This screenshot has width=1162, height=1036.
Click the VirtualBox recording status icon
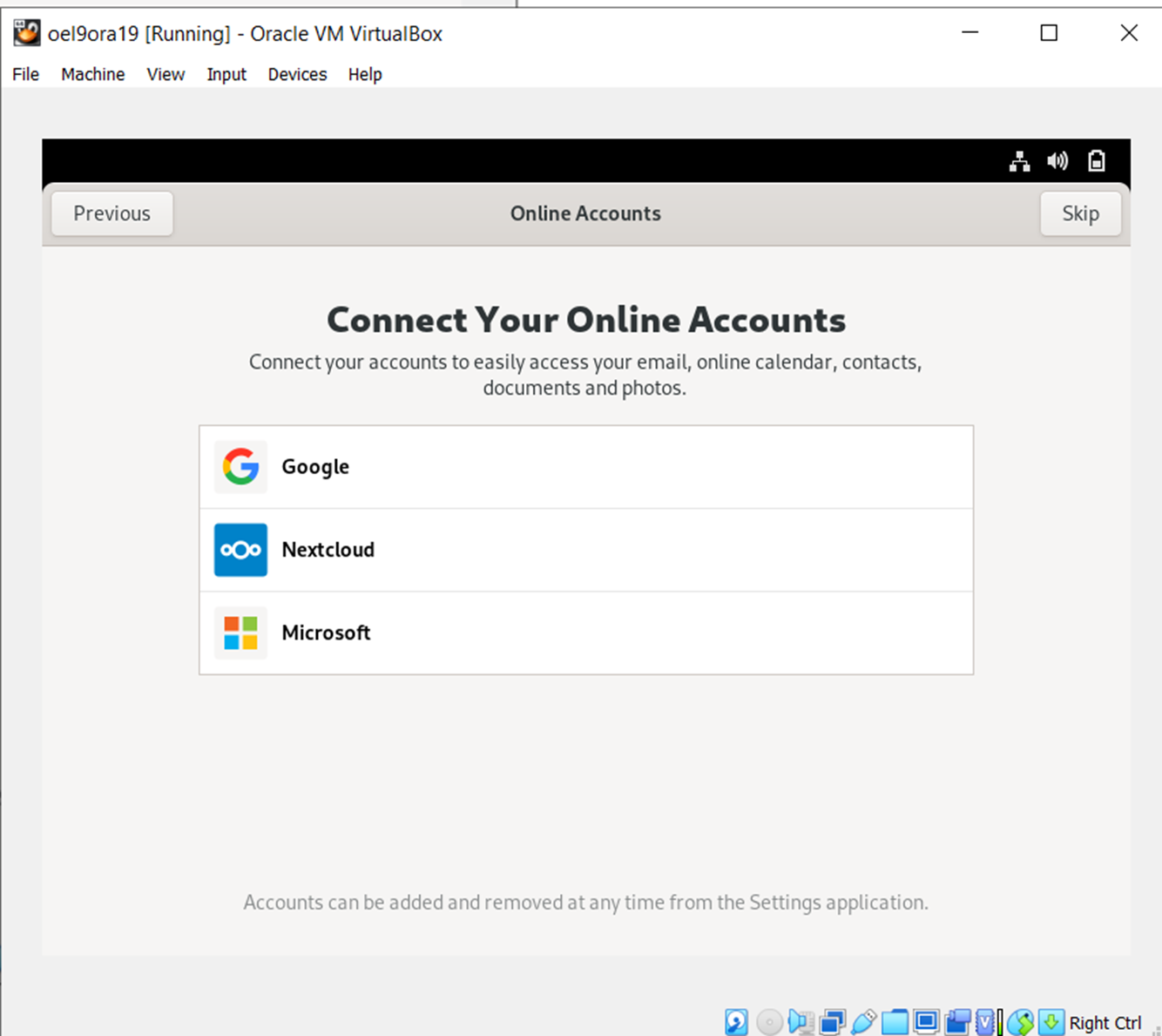click(958, 1022)
